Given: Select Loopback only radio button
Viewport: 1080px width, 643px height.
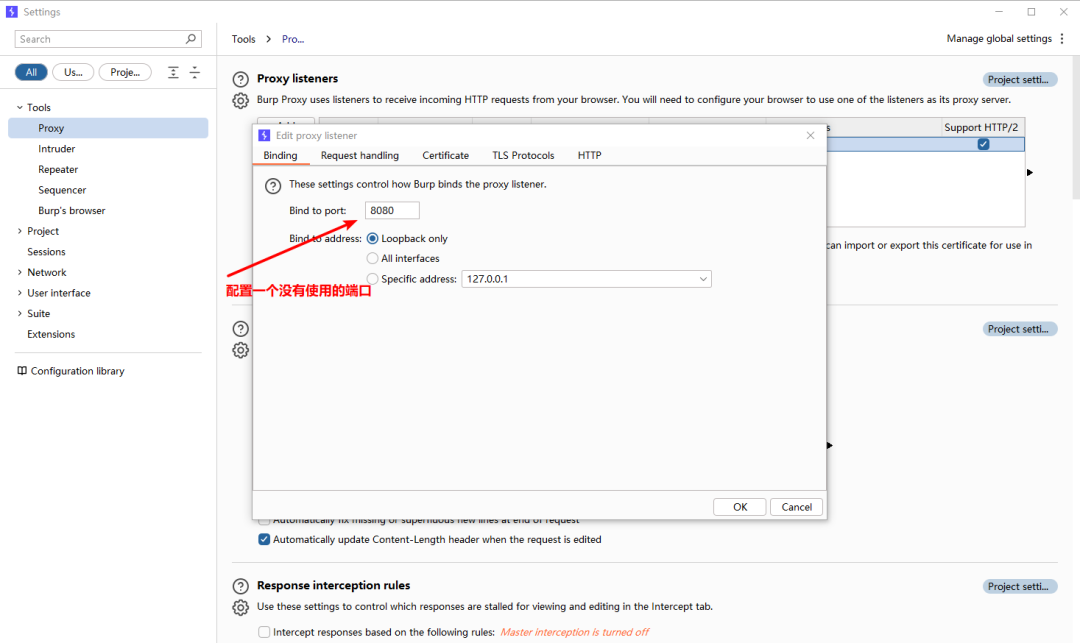Looking at the screenshot, I should click(373, 238).
